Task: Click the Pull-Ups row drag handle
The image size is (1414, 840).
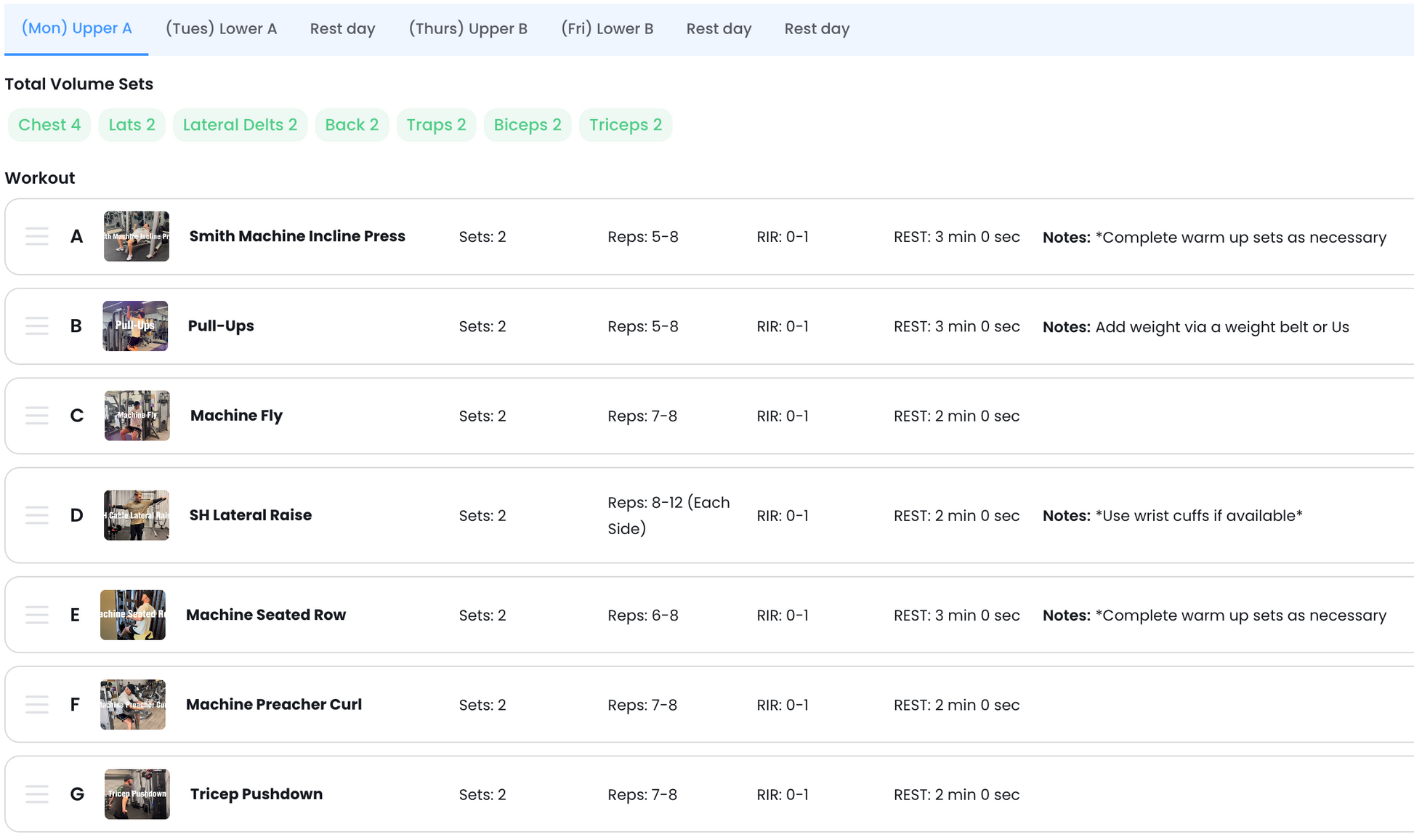Action: [36, 326]
